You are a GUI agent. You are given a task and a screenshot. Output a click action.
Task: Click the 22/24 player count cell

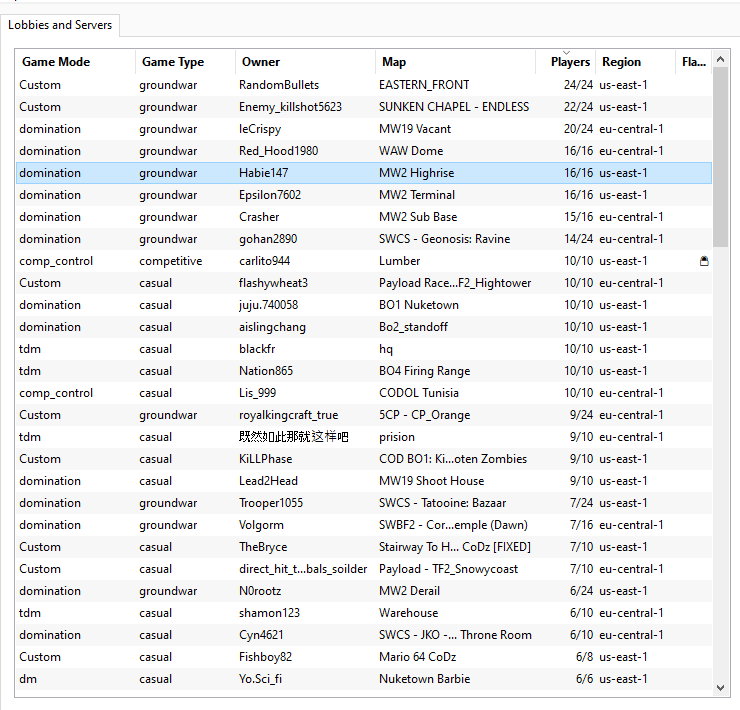click(578, 107)
